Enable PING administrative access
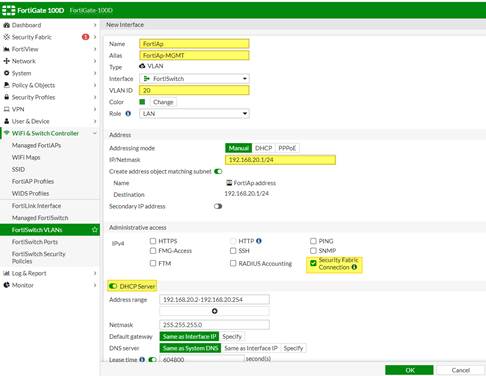 point(313,241)
